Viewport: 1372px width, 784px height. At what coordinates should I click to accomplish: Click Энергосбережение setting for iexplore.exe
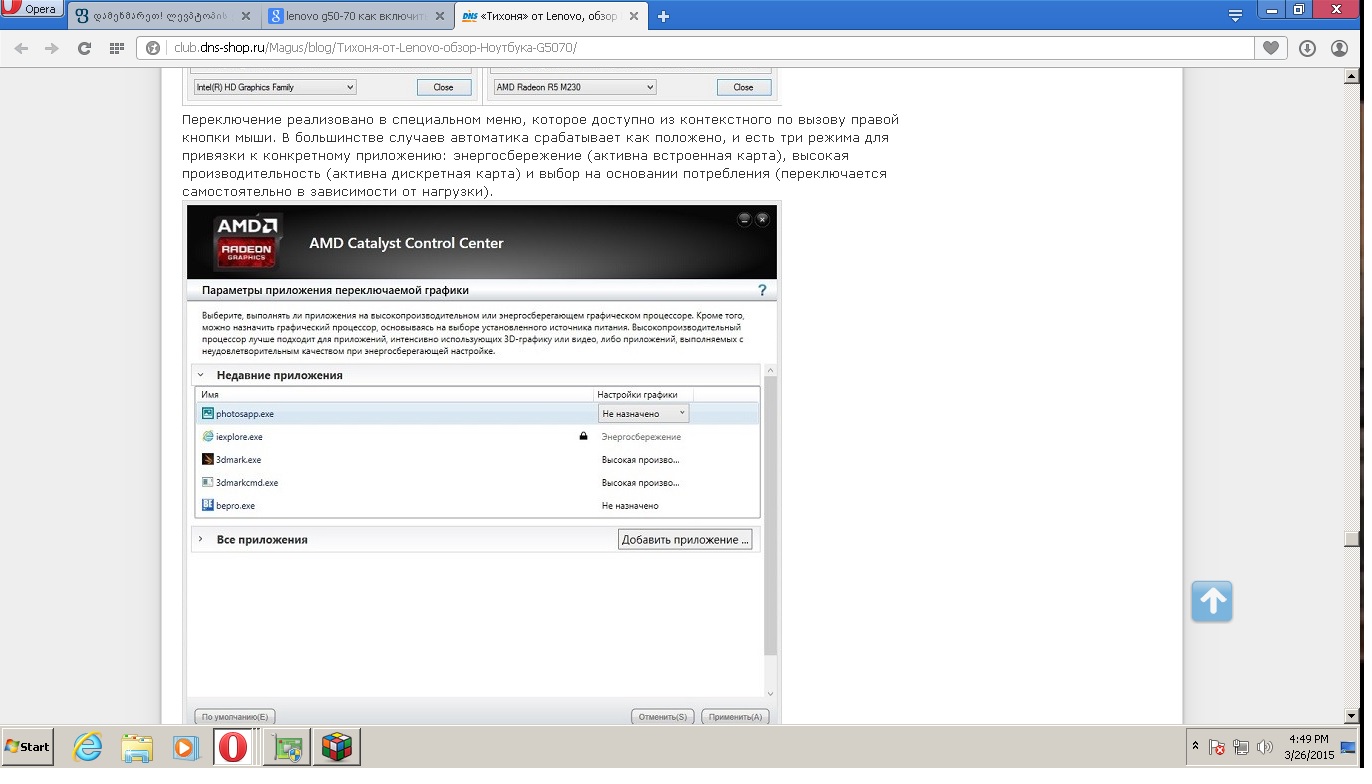[x=641, y=437]
